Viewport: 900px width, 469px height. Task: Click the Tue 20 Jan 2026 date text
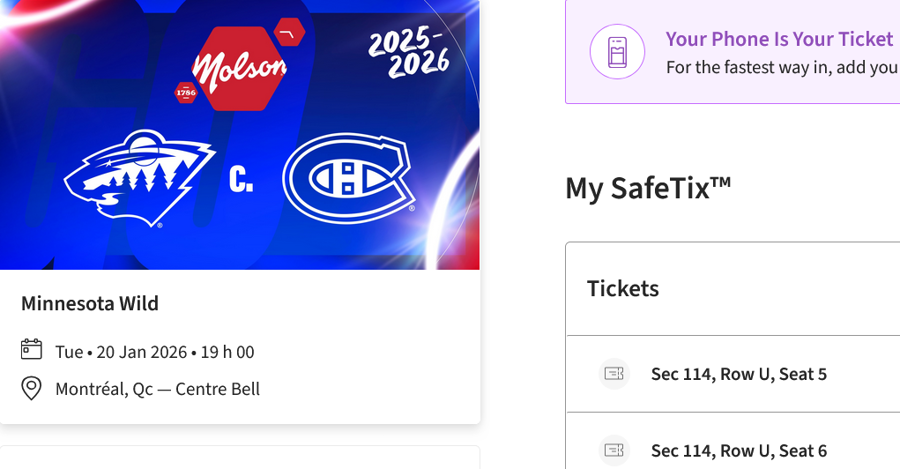tap(154, 352)
